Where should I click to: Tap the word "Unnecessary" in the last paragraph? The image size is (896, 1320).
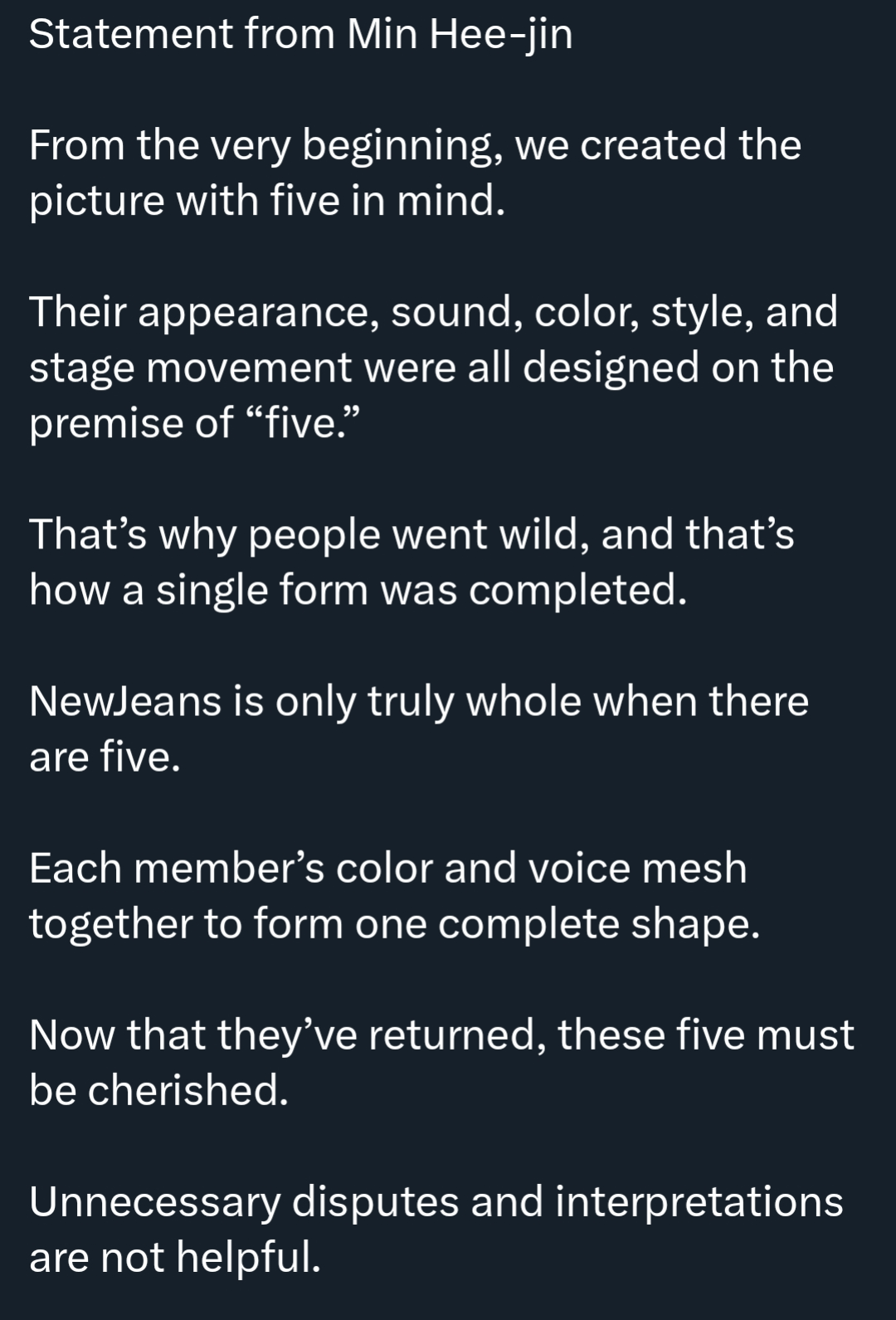154,1202
